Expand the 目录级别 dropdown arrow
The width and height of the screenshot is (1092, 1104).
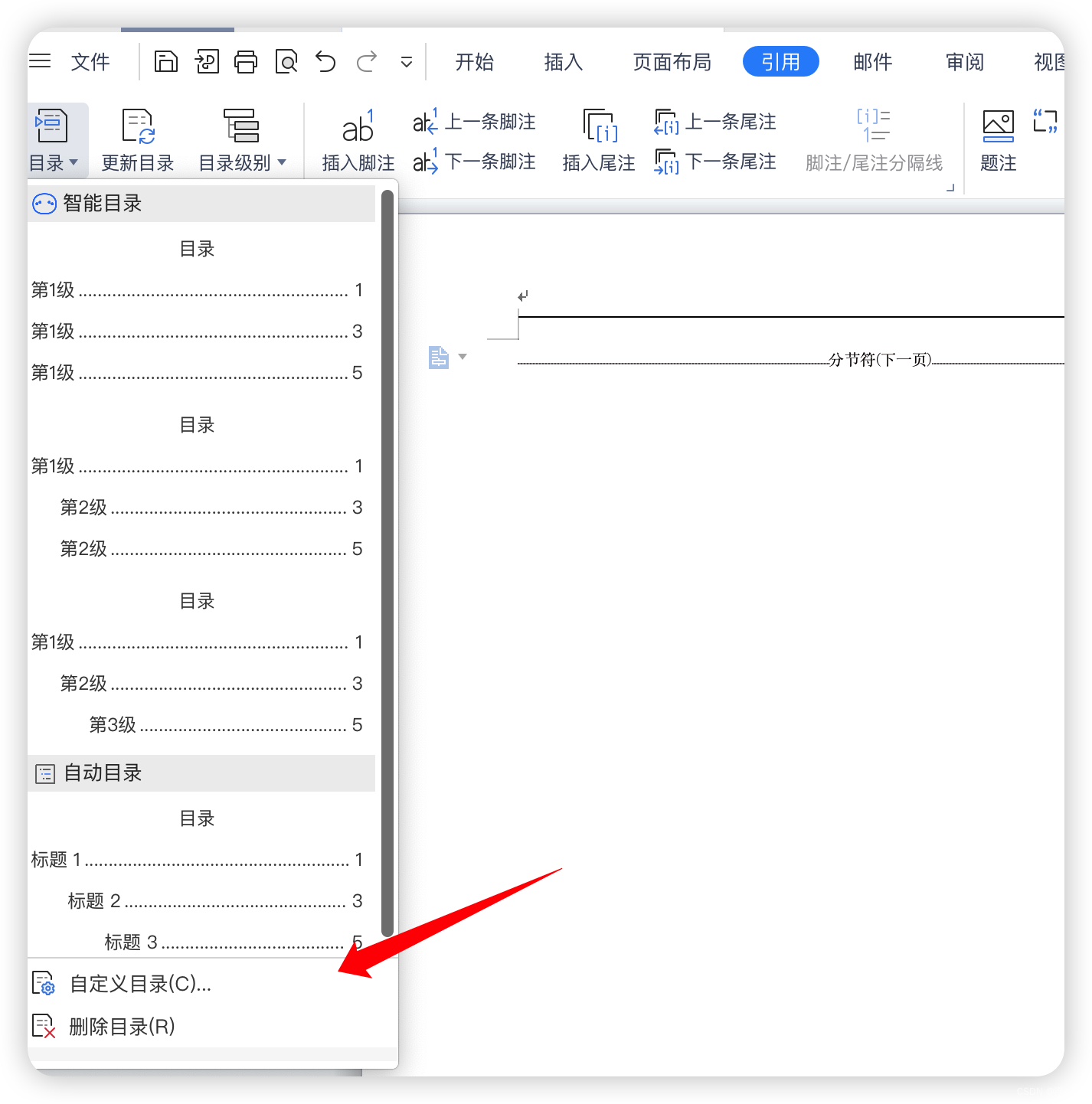coord(282,162)
